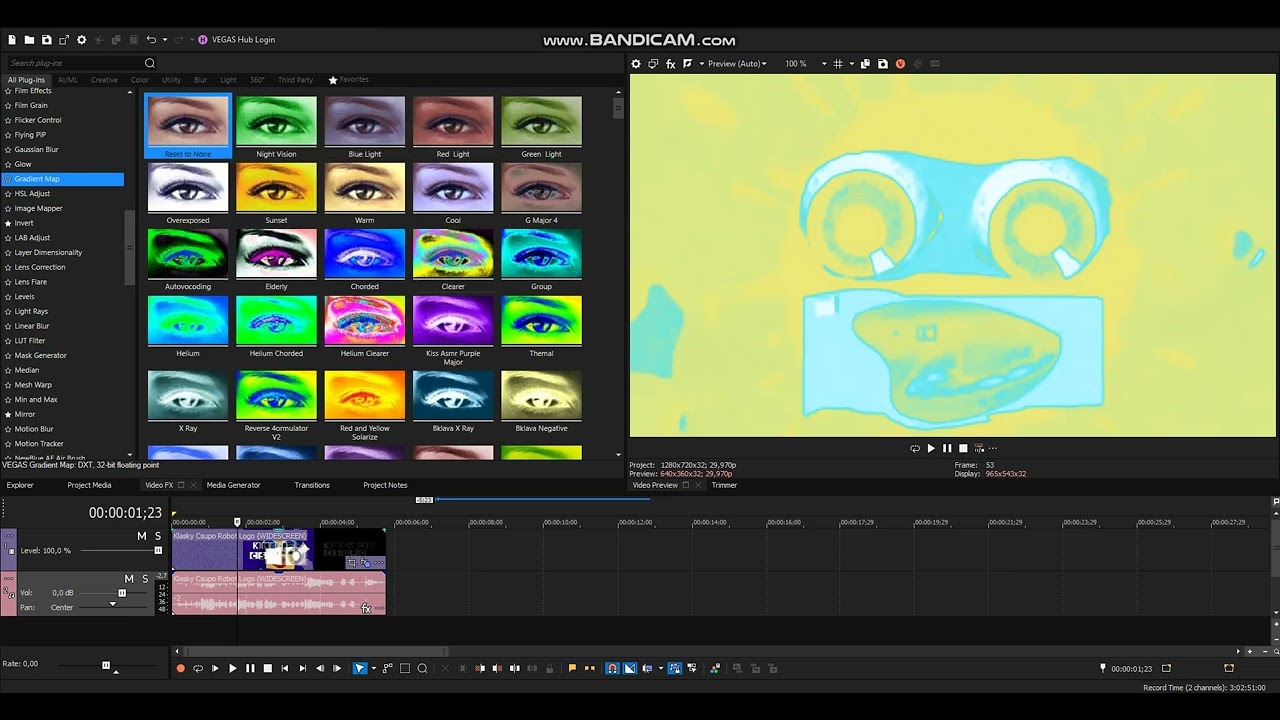Open the overlays grid dropdown arrow
The width and height of the screenshot is (1280, 720).
click(852, 64)
